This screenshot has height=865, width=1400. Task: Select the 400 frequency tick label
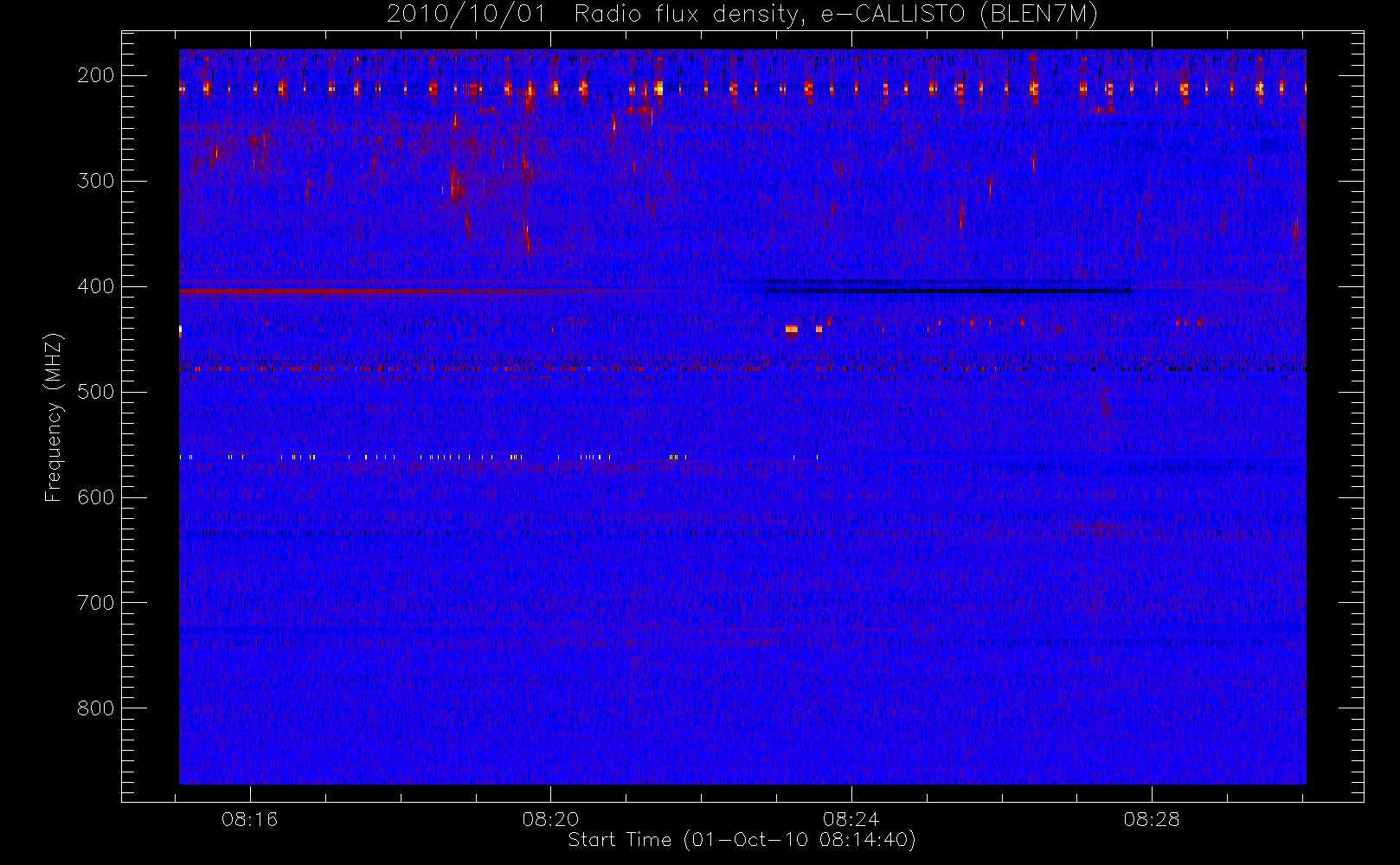pyautogui.click(x=96, y=286)
